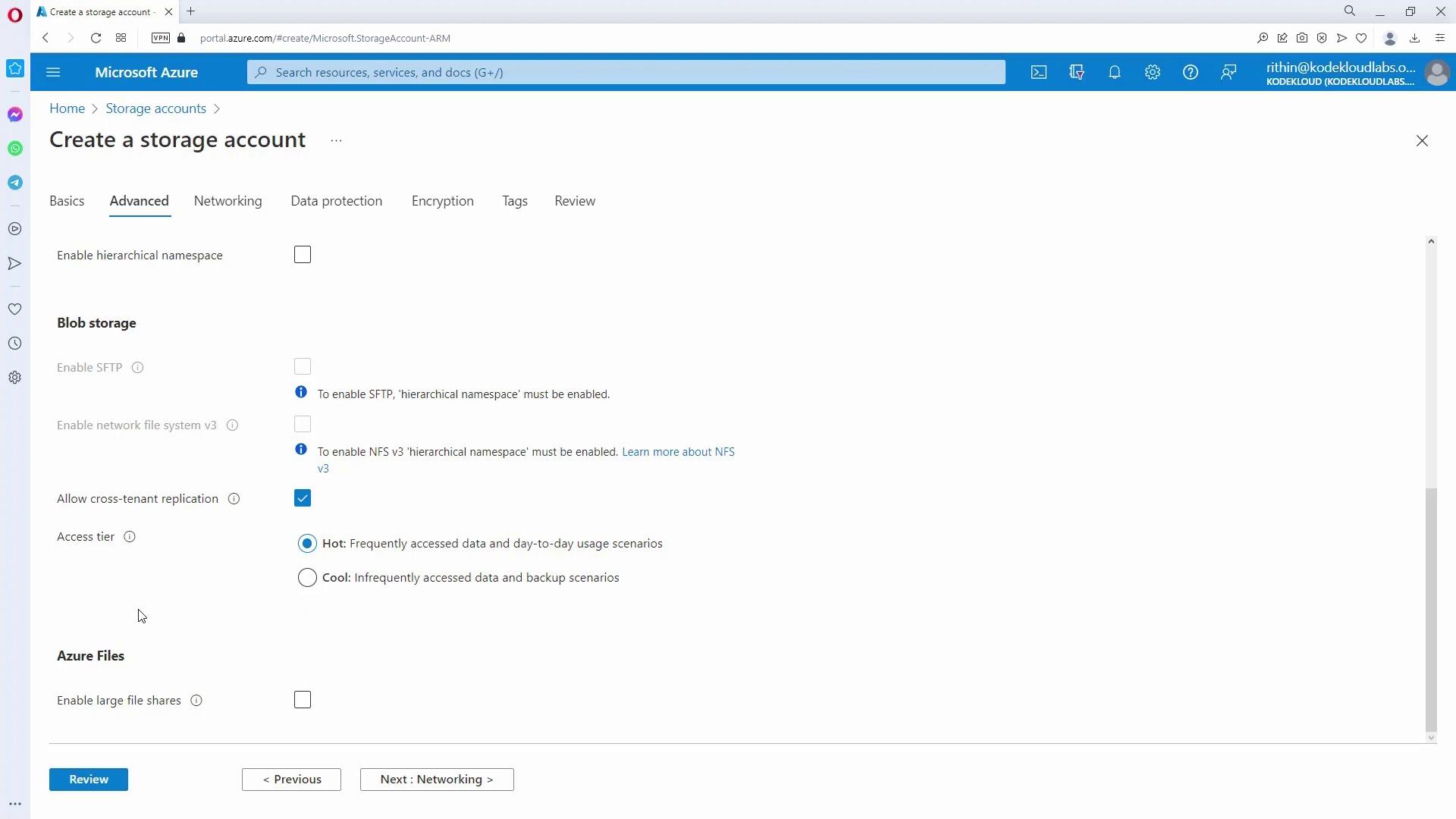The width and height of the screenshot is (1456, 819).
Task: Open the notifications bell
Action: (1115, 72)
